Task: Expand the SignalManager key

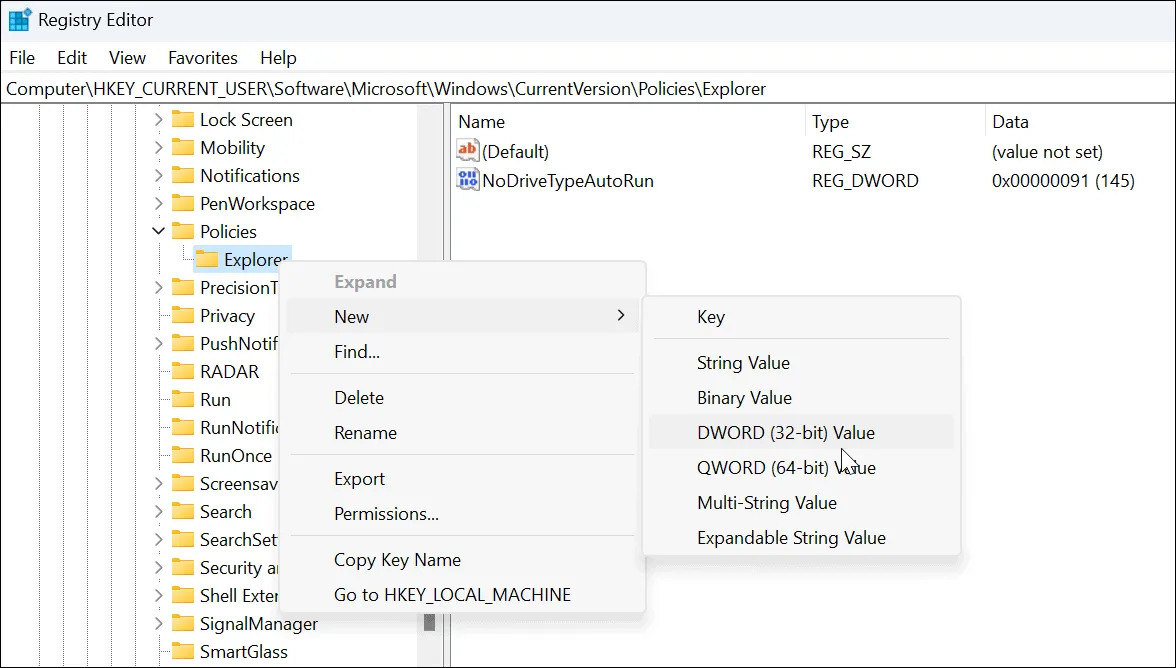Action: (x=158, y=624)
